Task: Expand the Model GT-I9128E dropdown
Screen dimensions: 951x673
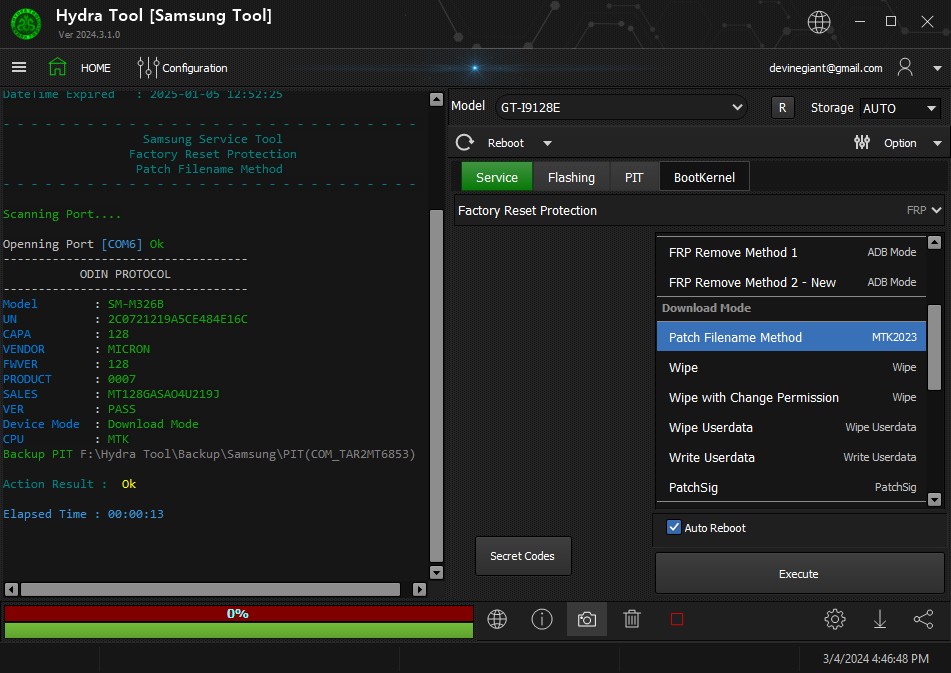Action: 737,107
